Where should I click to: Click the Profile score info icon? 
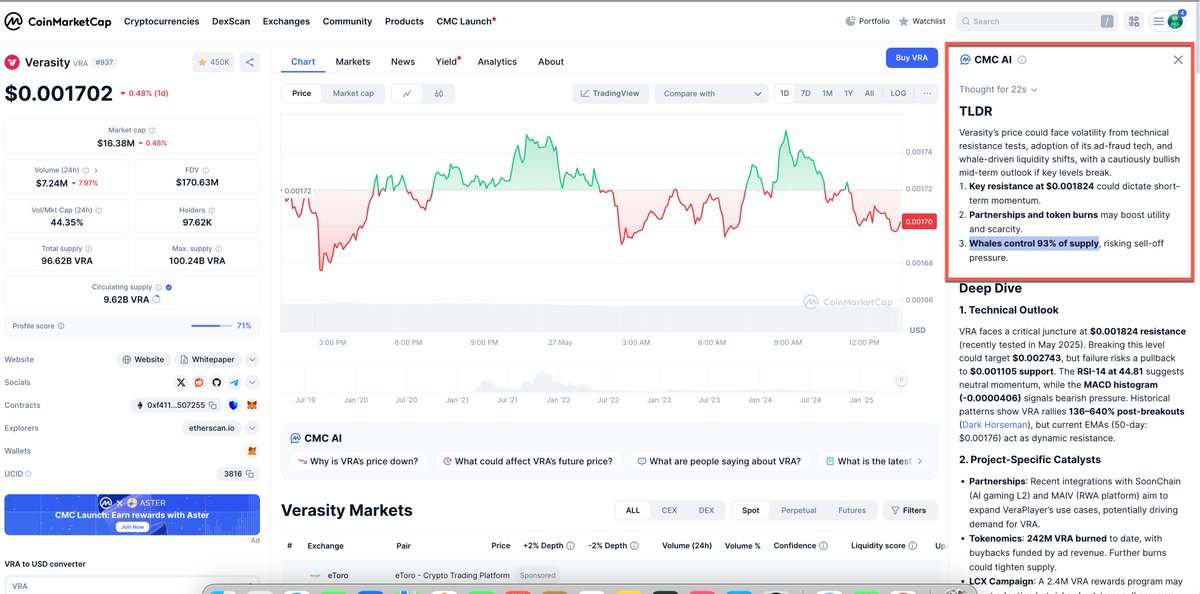coord(62,326)
